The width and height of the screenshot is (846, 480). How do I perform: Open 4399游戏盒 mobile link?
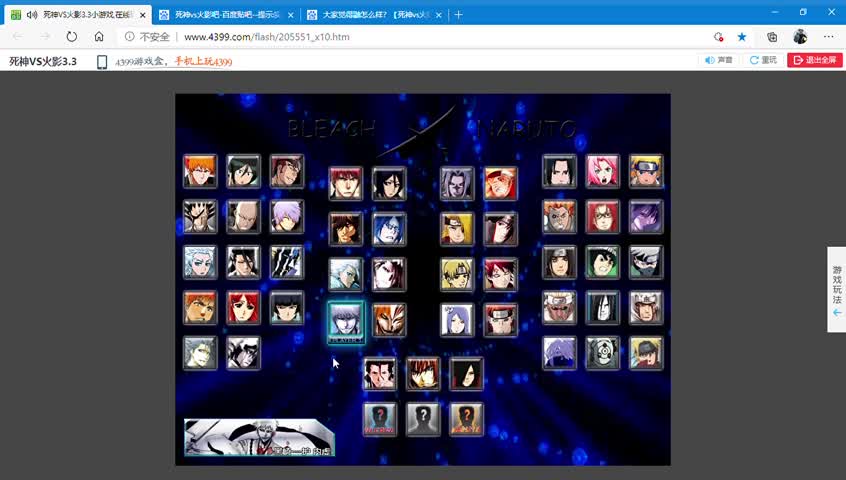coord(174,61)
